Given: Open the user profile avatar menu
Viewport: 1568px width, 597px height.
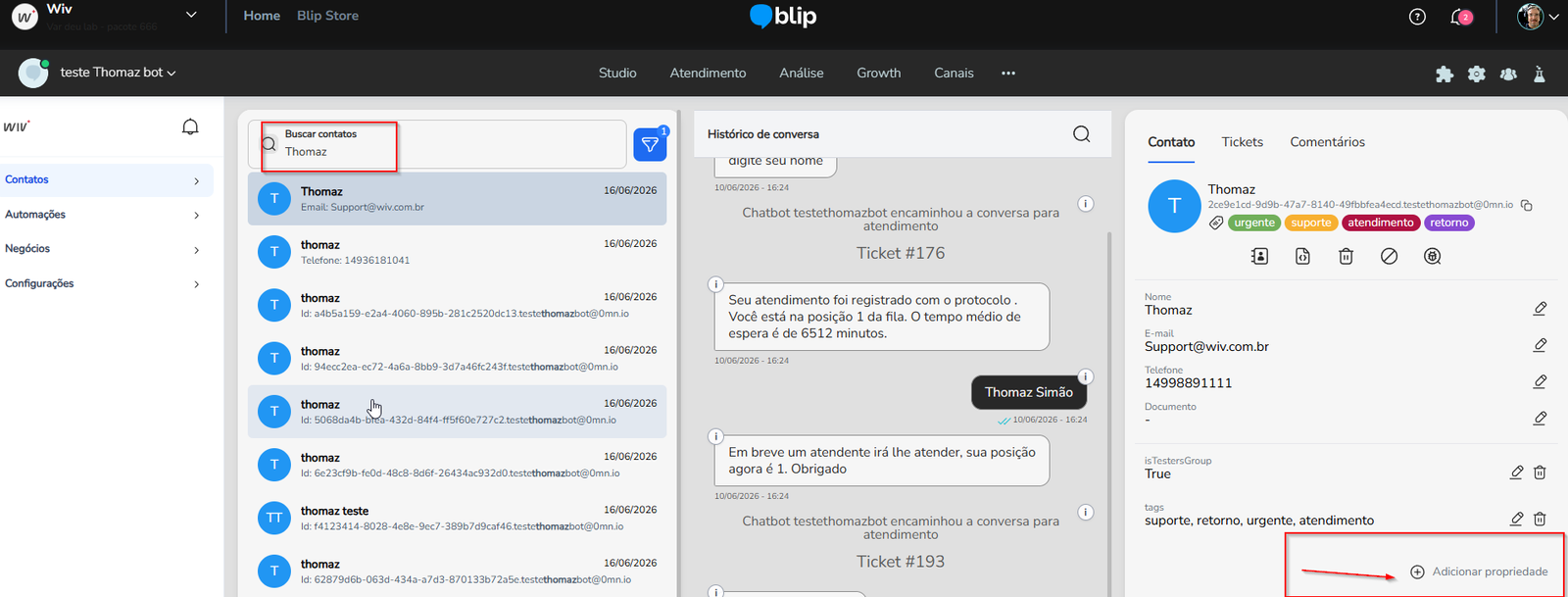Looking at the screenshot, I should click(1537, 17).
